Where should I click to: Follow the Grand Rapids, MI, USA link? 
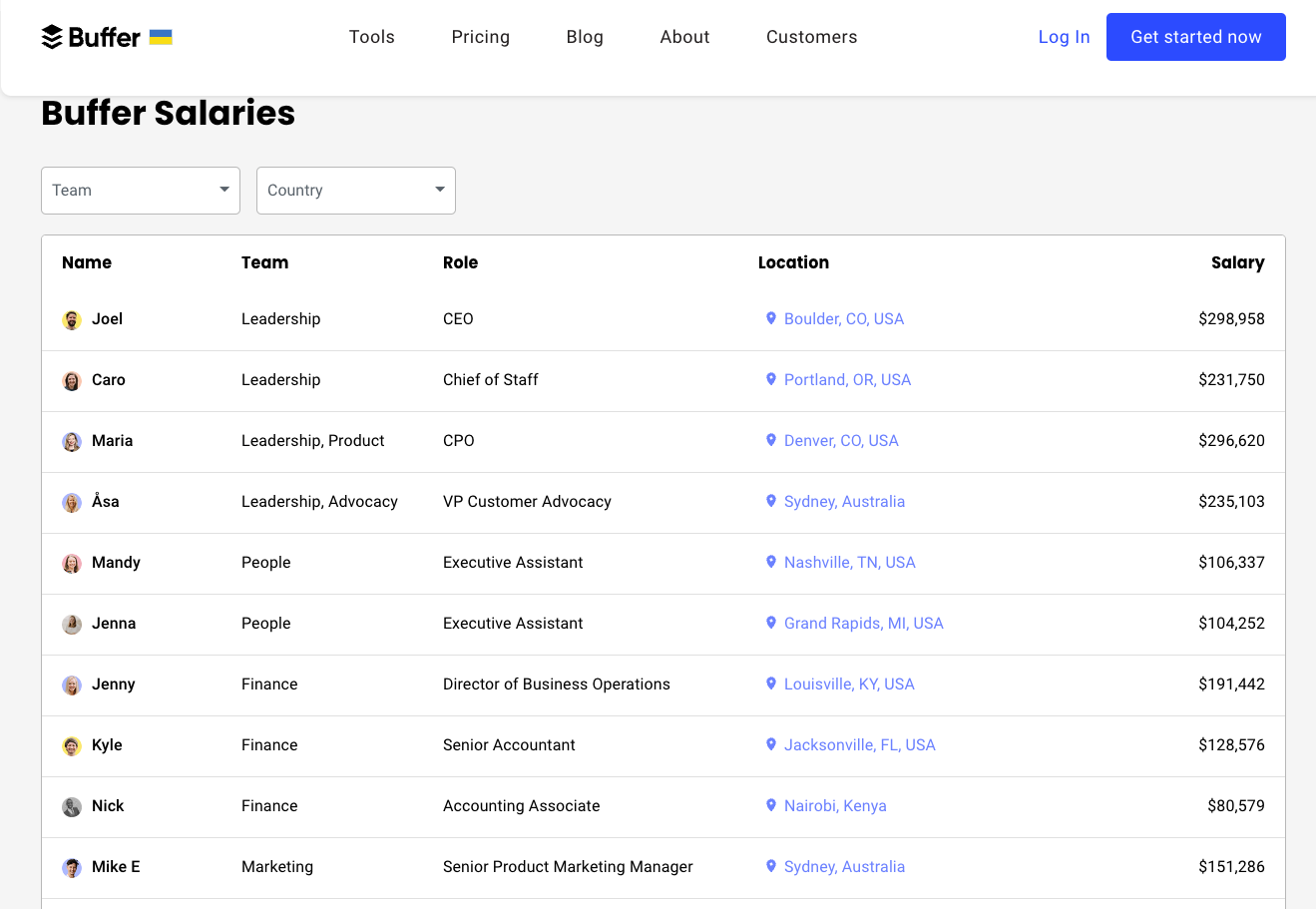pos(863,624)
